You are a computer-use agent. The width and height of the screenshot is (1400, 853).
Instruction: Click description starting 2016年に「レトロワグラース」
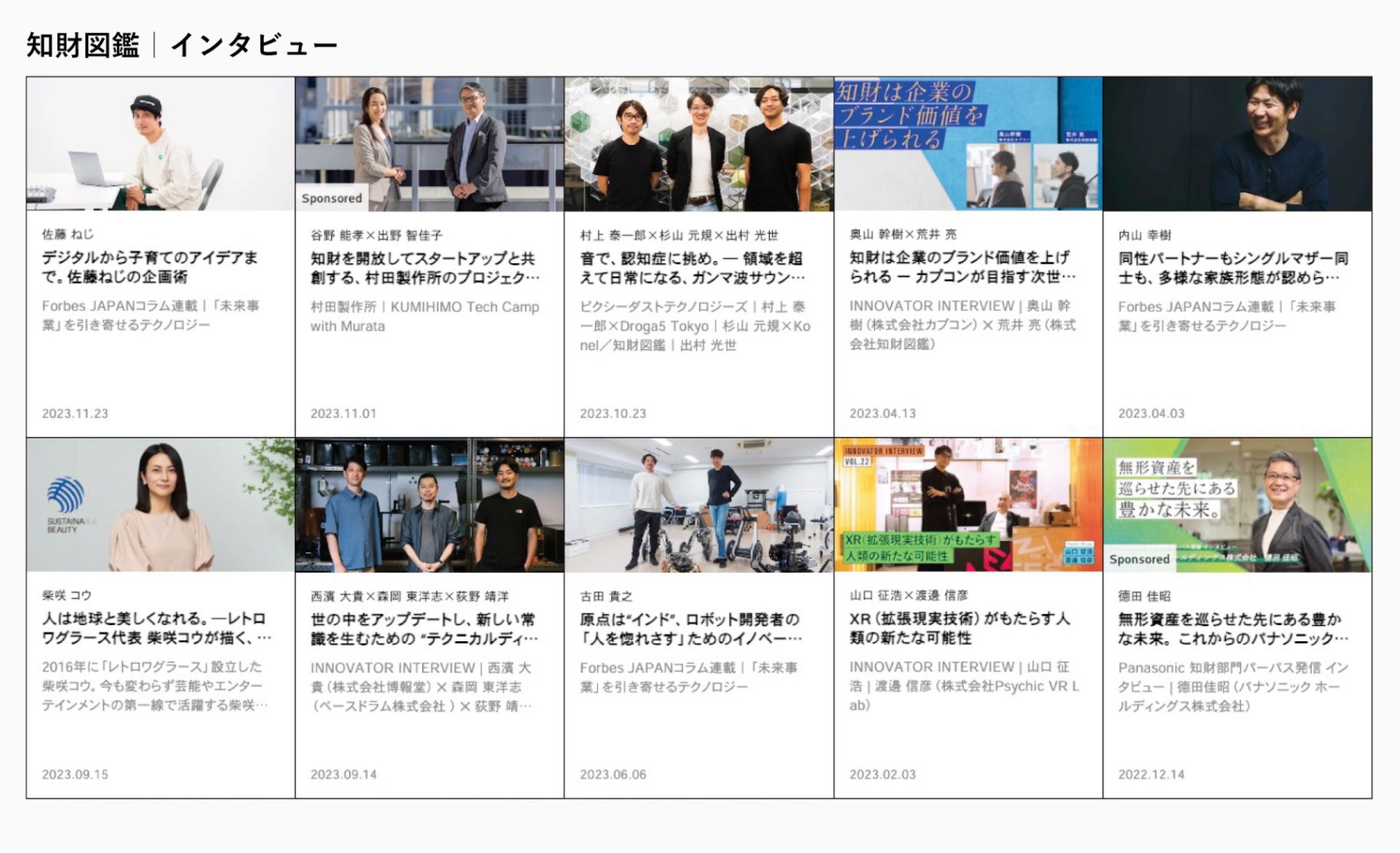click(x=155, y=686)
